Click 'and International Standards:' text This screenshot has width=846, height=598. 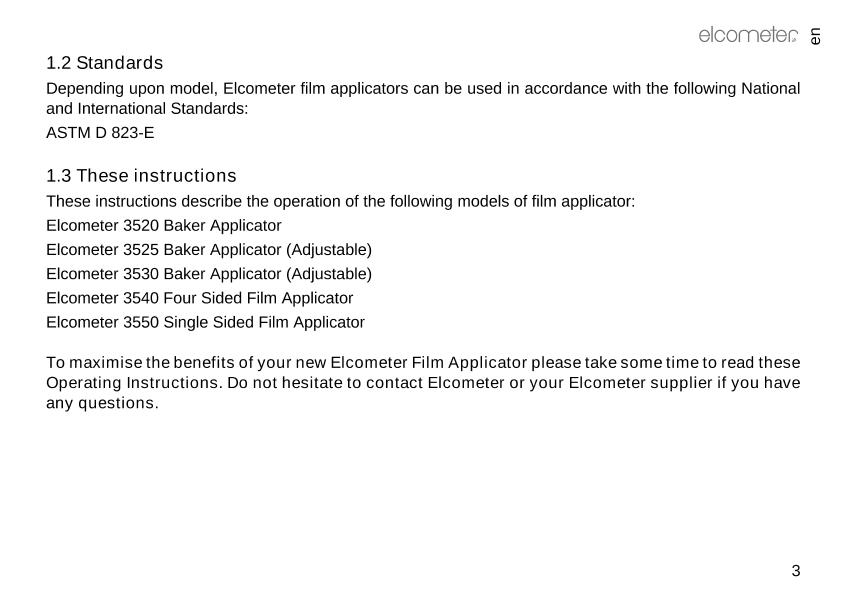click(x=147, y=108)
